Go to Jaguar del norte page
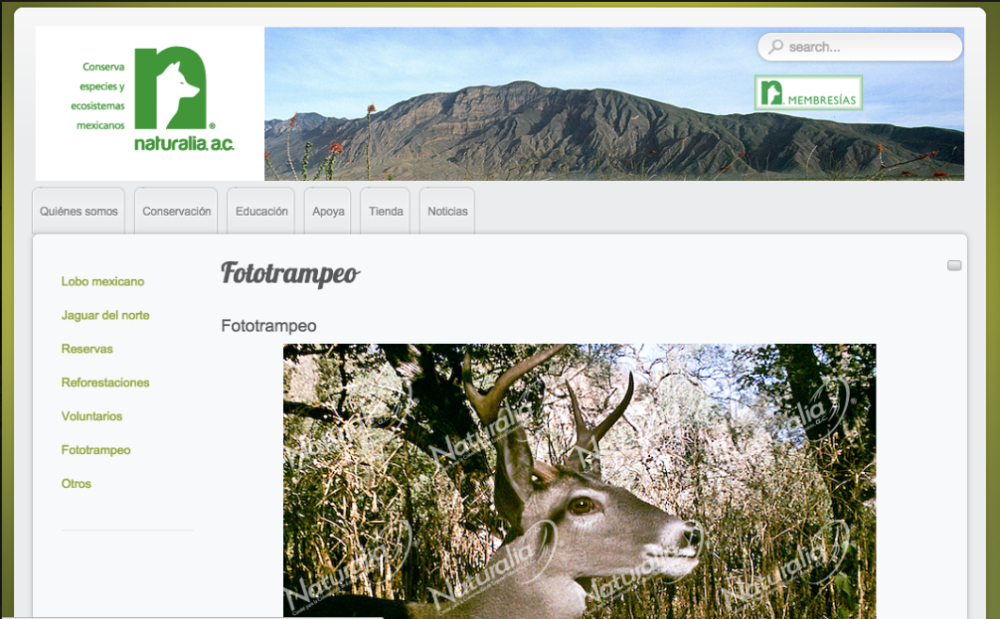Screen dimensions: 1000x619 tap(105, 315)
